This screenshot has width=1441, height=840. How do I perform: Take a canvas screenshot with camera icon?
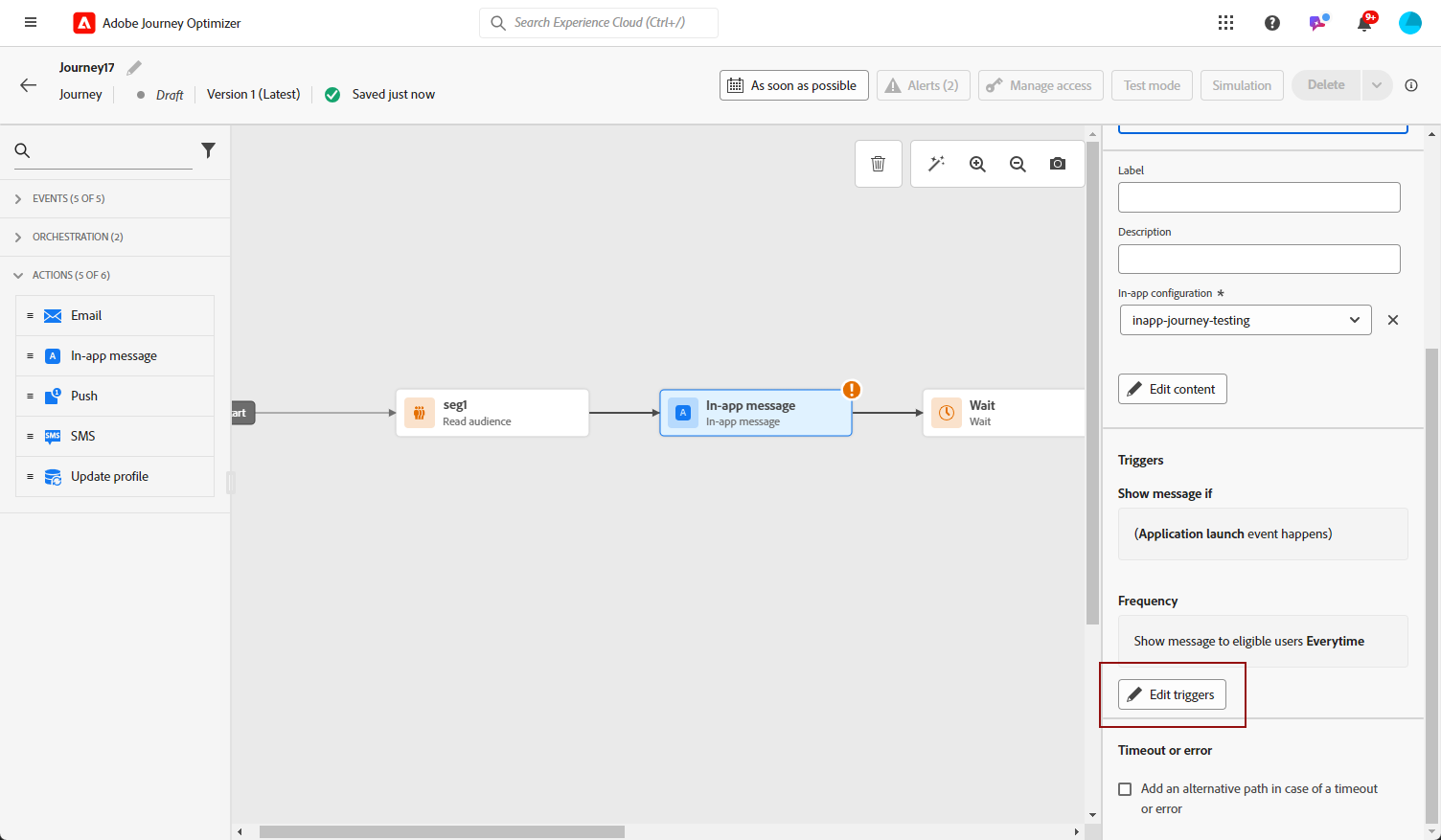click(x=1058, y=164)
